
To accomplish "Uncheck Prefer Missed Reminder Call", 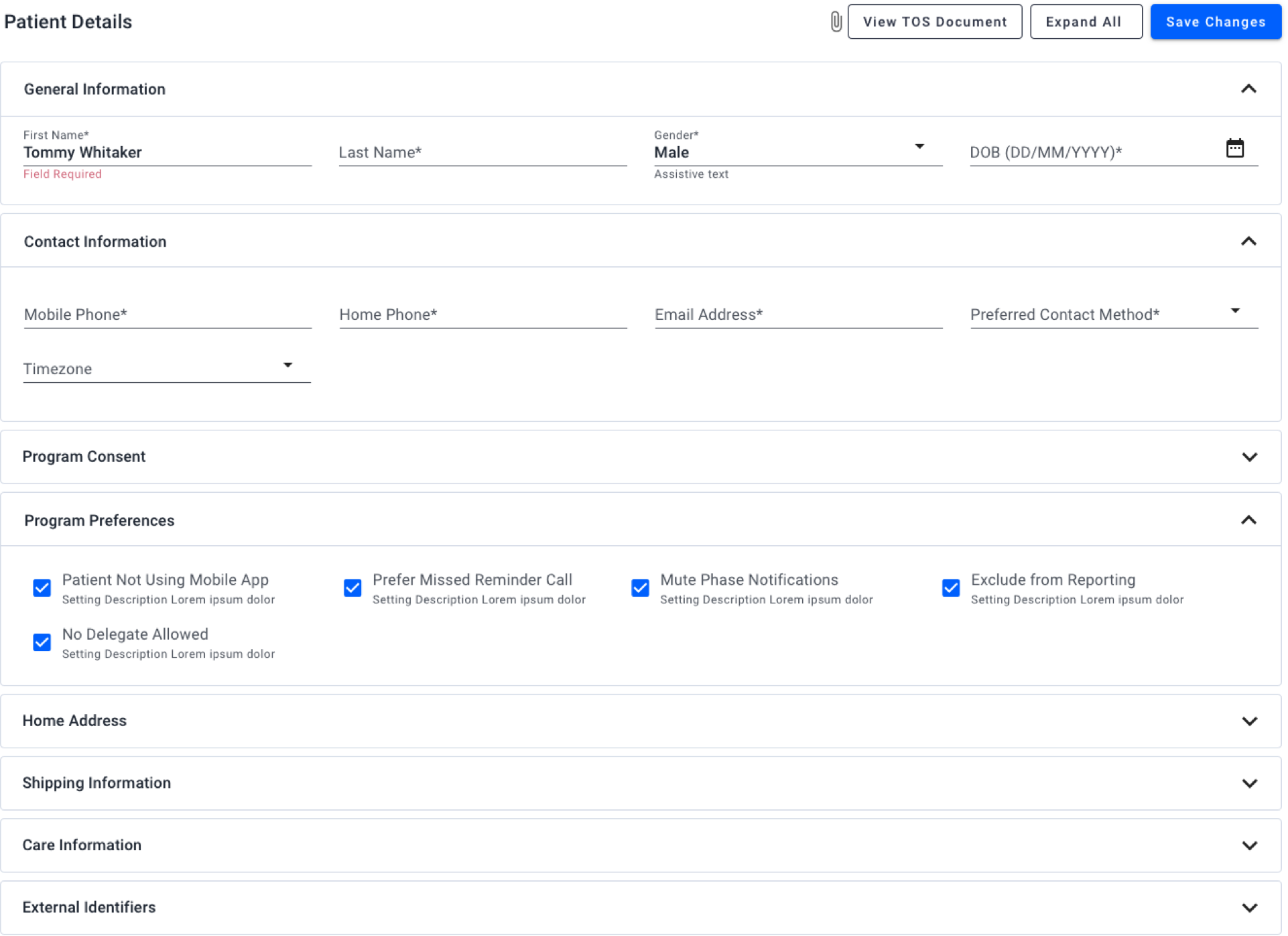I will click(352, 588).
